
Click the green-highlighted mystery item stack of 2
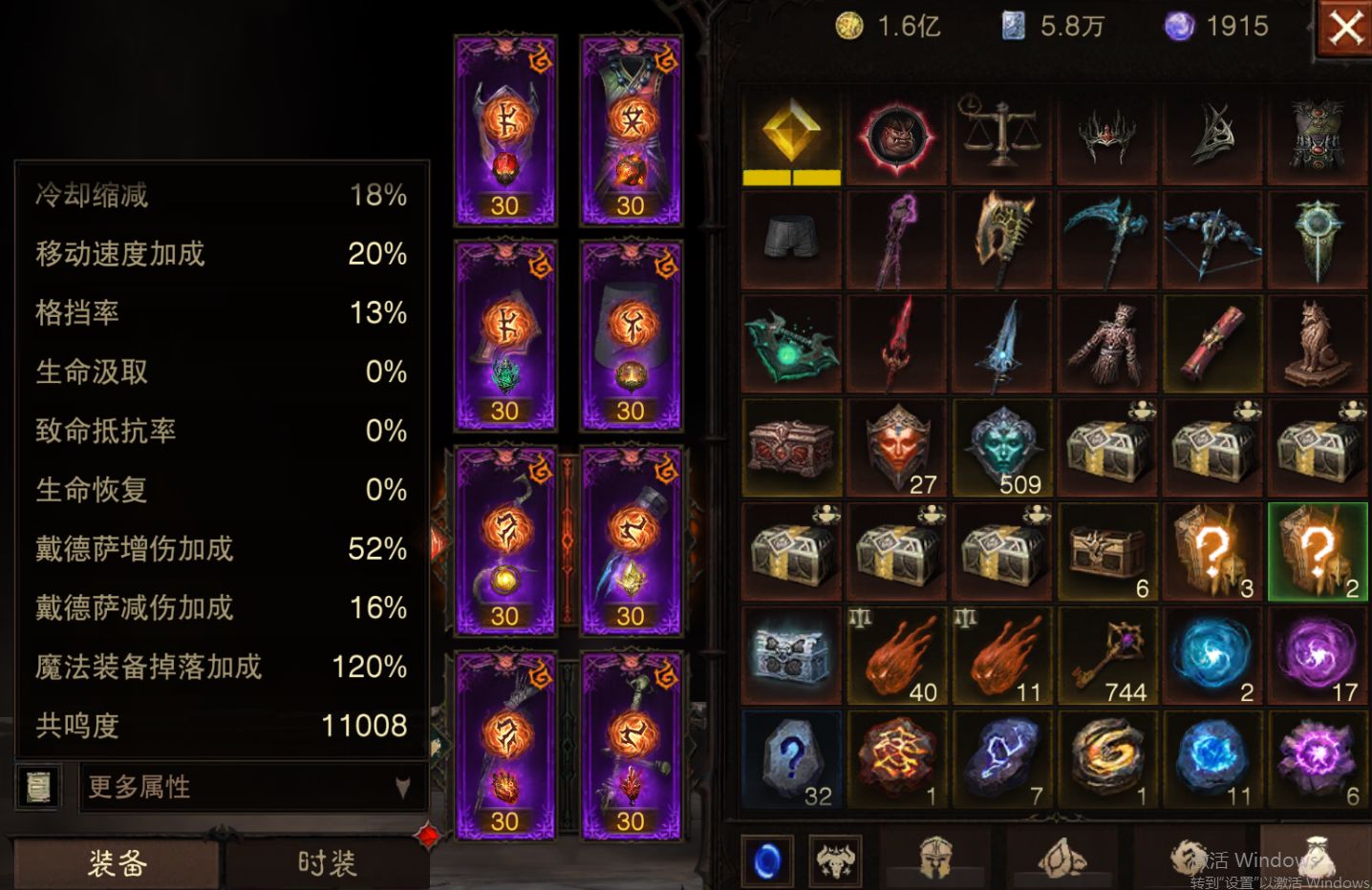(1317, 552)
